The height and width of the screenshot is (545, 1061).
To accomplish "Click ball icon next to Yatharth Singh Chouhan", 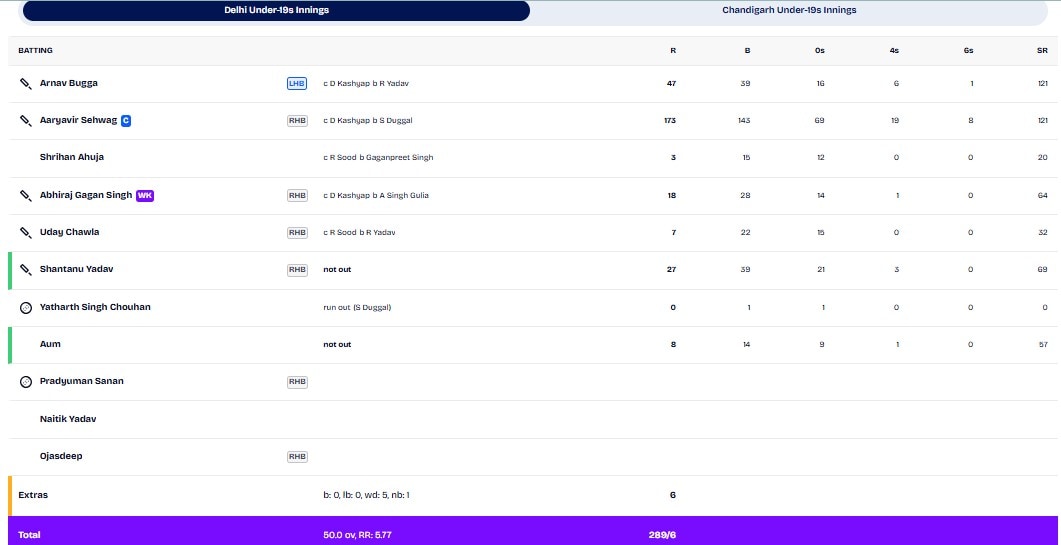I will pyautogui.click(x=26, y=307).
